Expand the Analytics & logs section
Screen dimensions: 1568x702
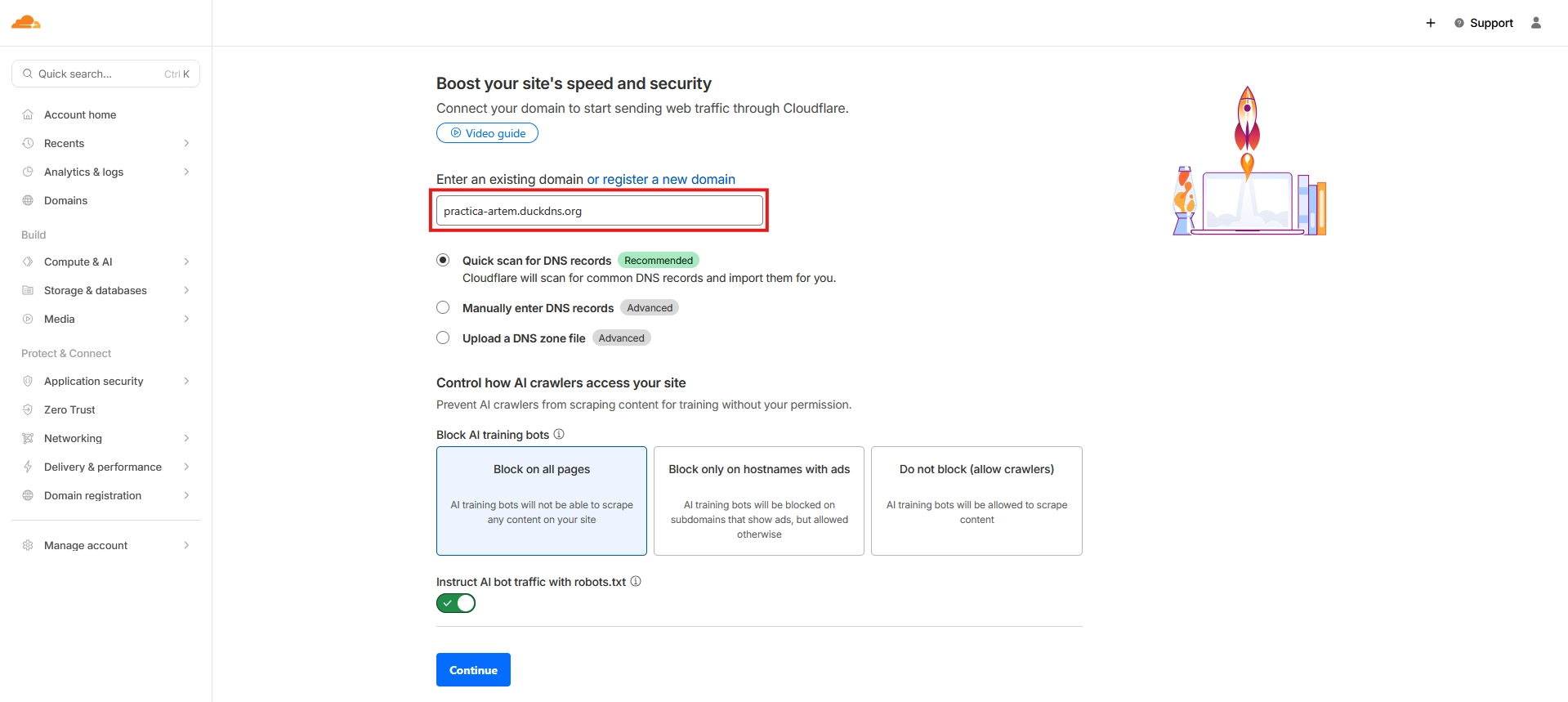(x=186, y=172)
